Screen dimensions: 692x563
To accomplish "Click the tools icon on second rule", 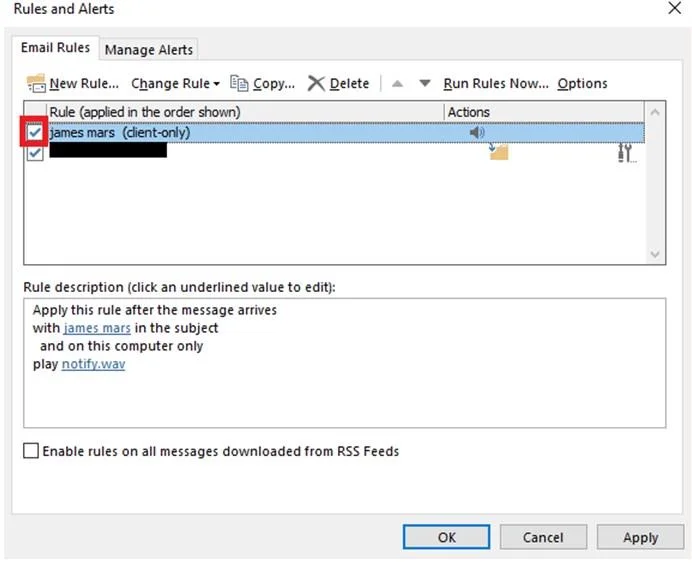I will pos(626,153).
